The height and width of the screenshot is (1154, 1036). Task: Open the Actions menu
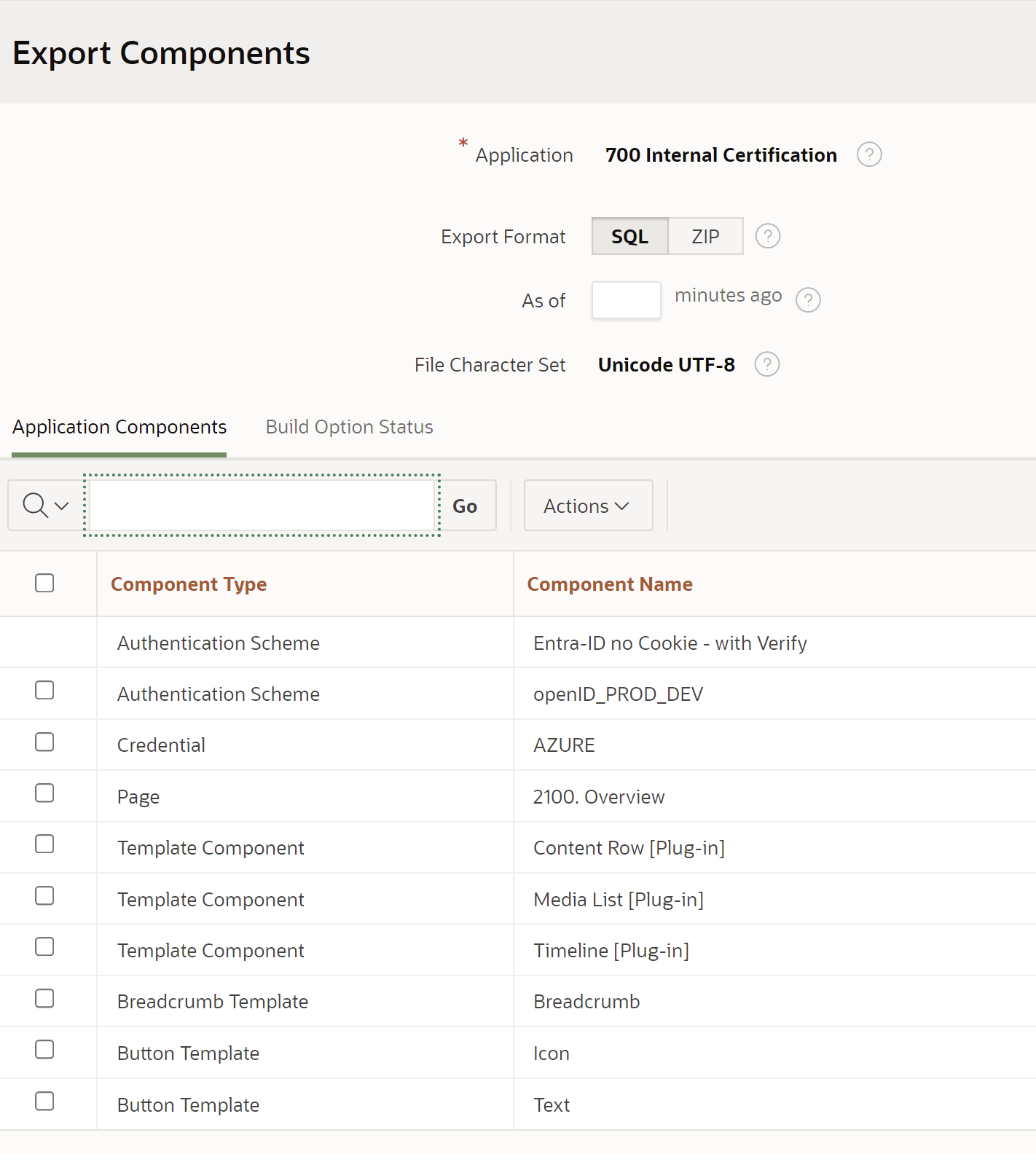click(x=588, y=505)
